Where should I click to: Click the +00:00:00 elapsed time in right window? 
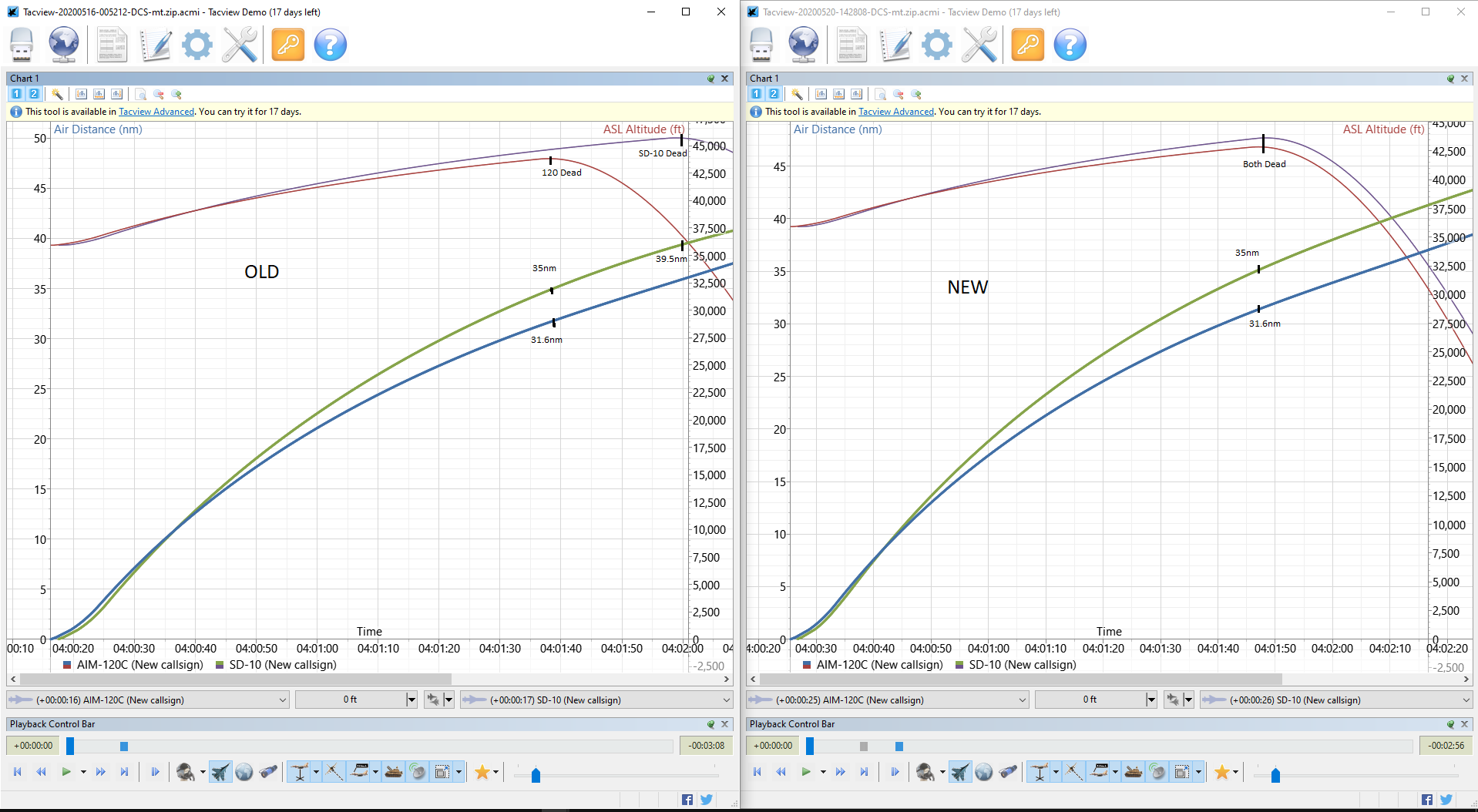[x=773, y=746]
